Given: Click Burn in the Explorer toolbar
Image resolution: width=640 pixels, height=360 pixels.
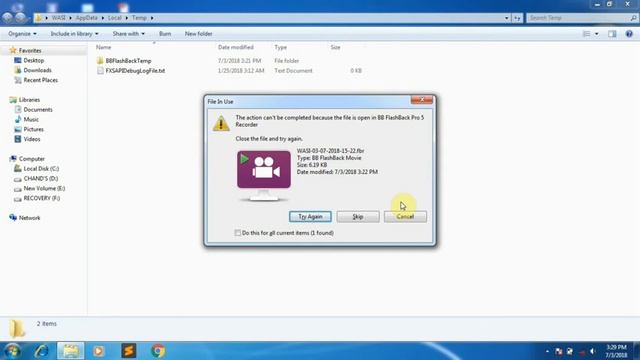Looking at the screenshot, I should pos(165,34).
